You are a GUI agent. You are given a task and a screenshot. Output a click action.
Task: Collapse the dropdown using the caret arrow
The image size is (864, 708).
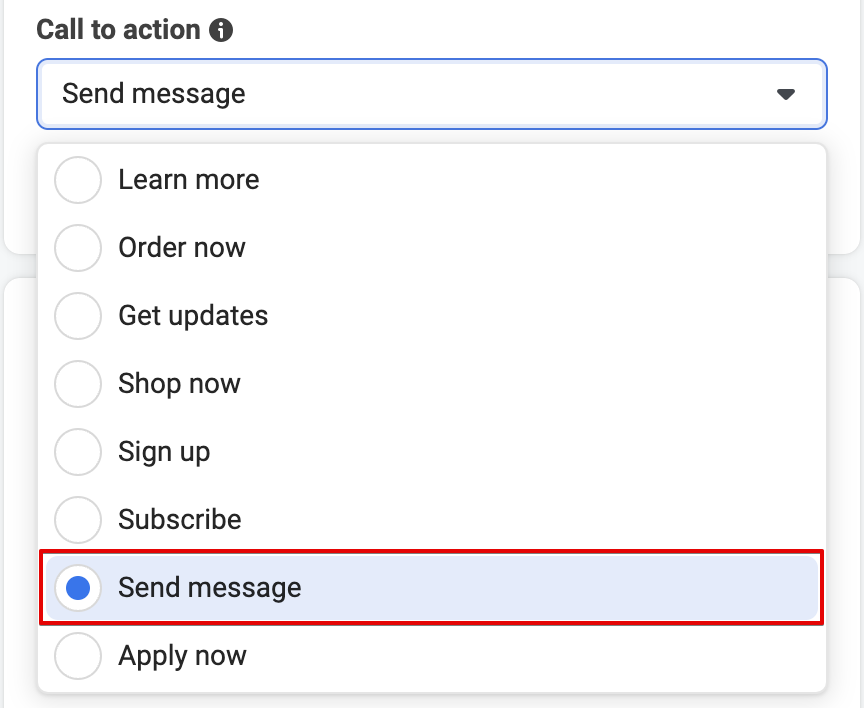point(785,94)
